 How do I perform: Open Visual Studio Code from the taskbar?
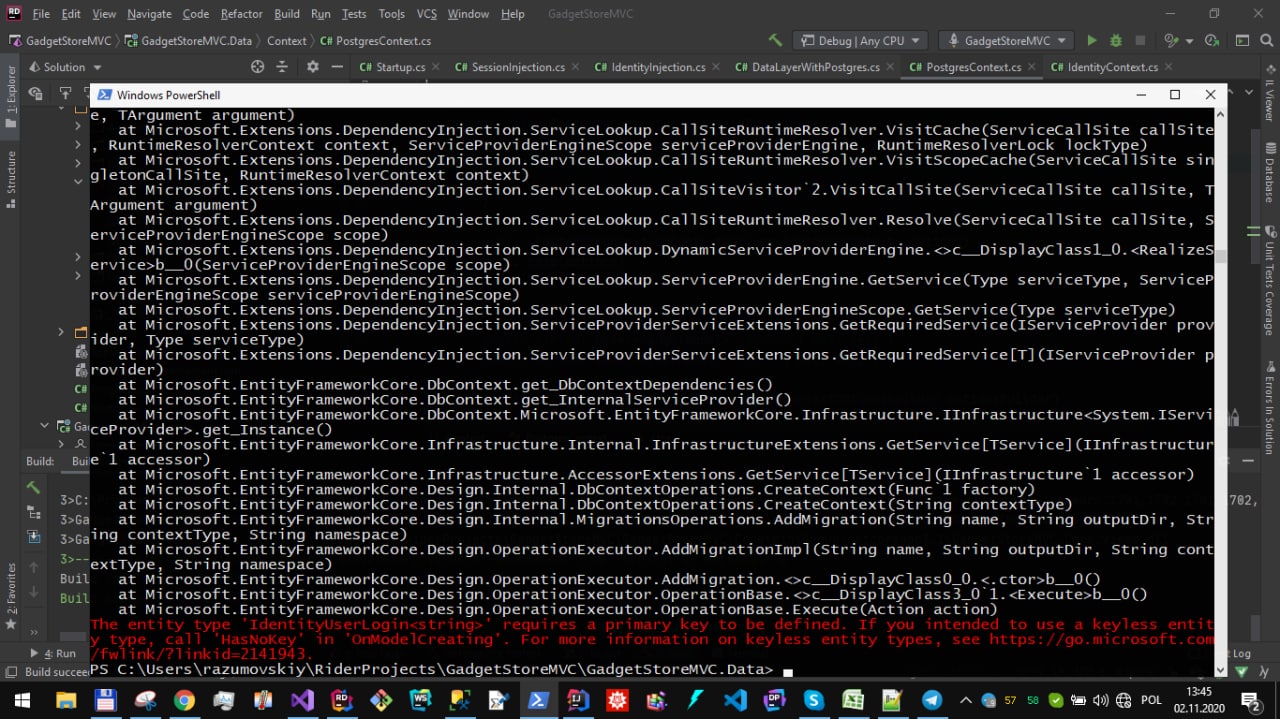point(735,700)
